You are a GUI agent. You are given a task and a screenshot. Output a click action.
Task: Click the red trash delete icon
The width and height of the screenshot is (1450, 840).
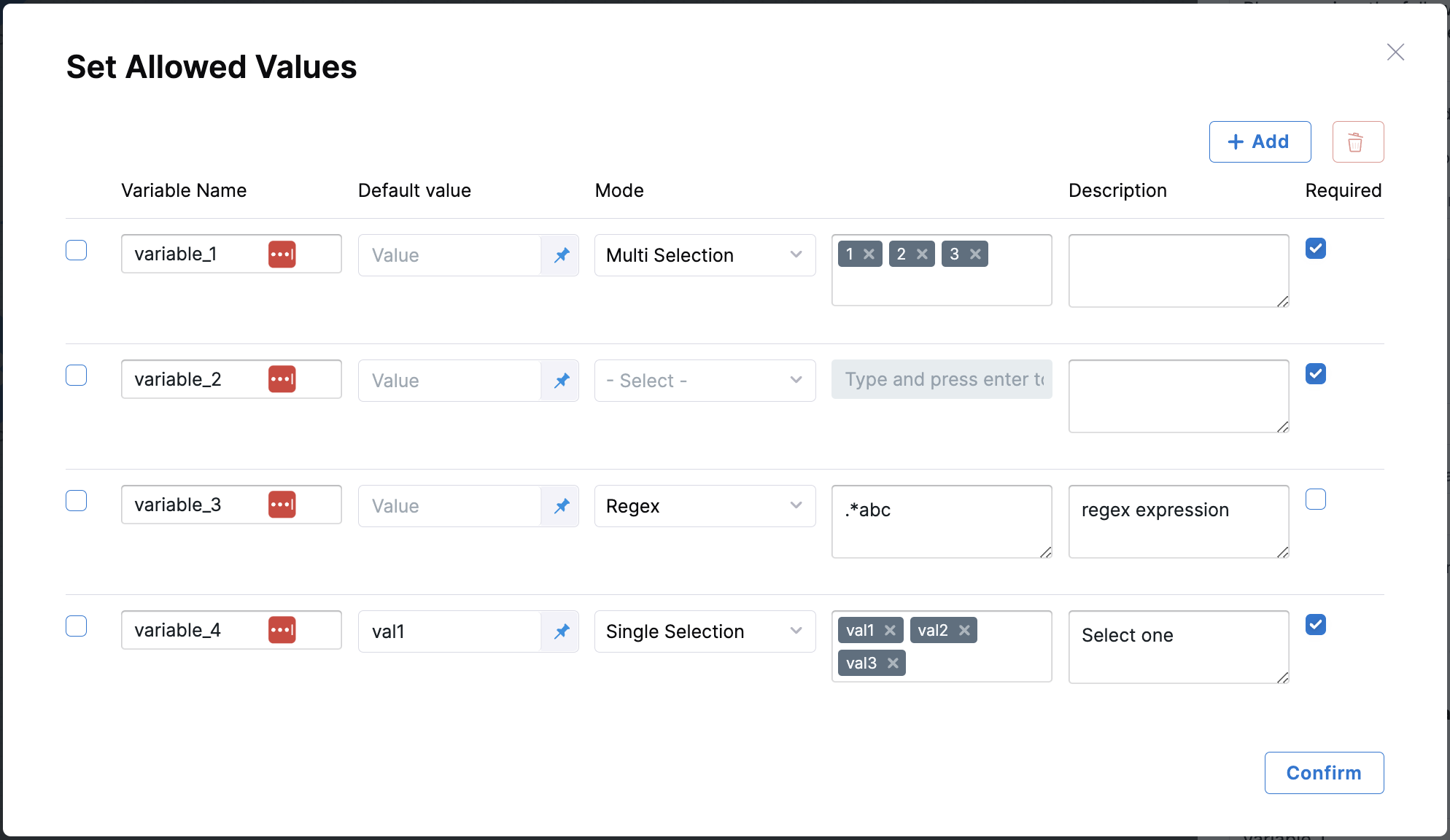pyautogui.click(x=1357, y=142)
